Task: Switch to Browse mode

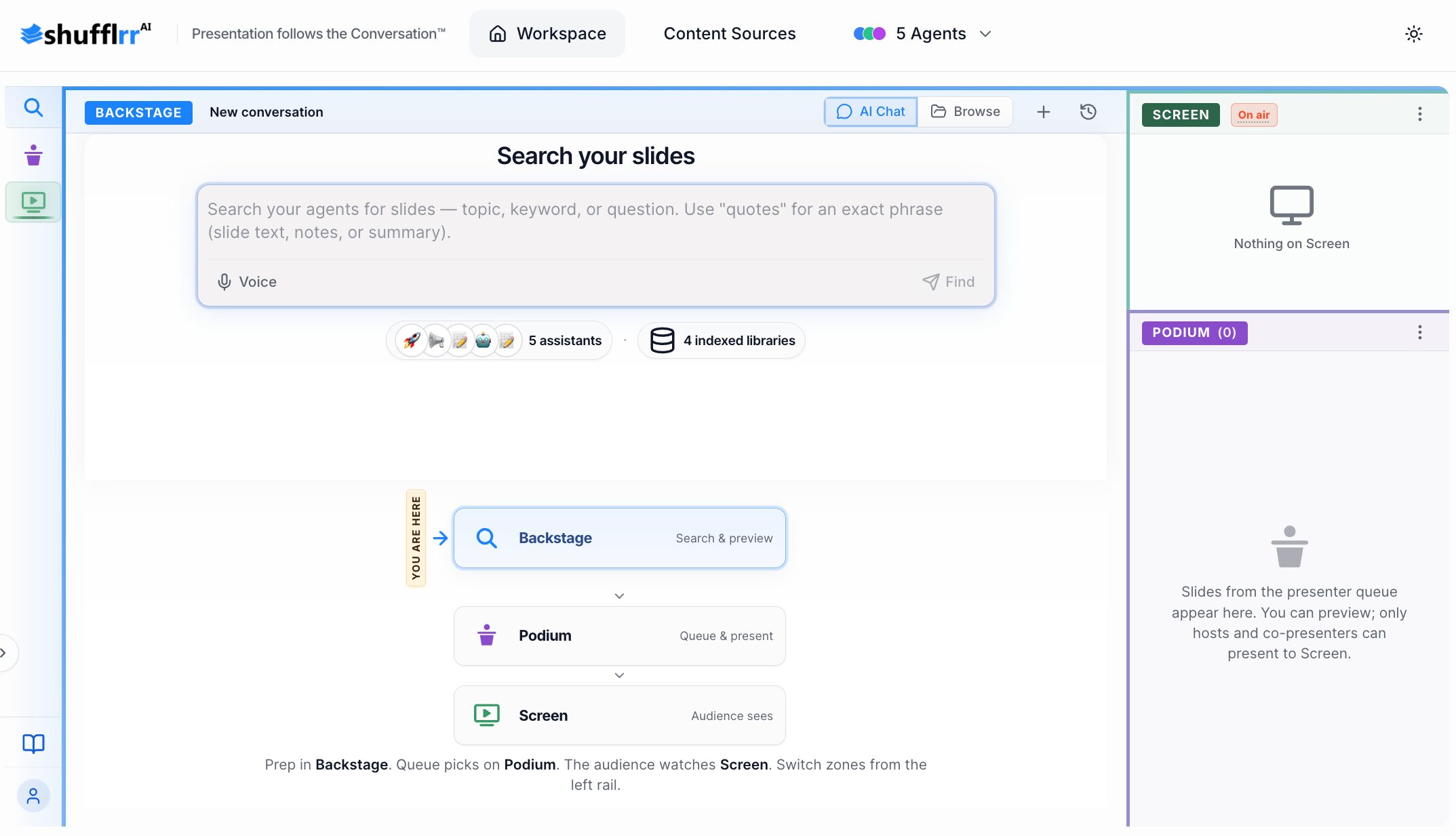Action: tap(965, 112)
